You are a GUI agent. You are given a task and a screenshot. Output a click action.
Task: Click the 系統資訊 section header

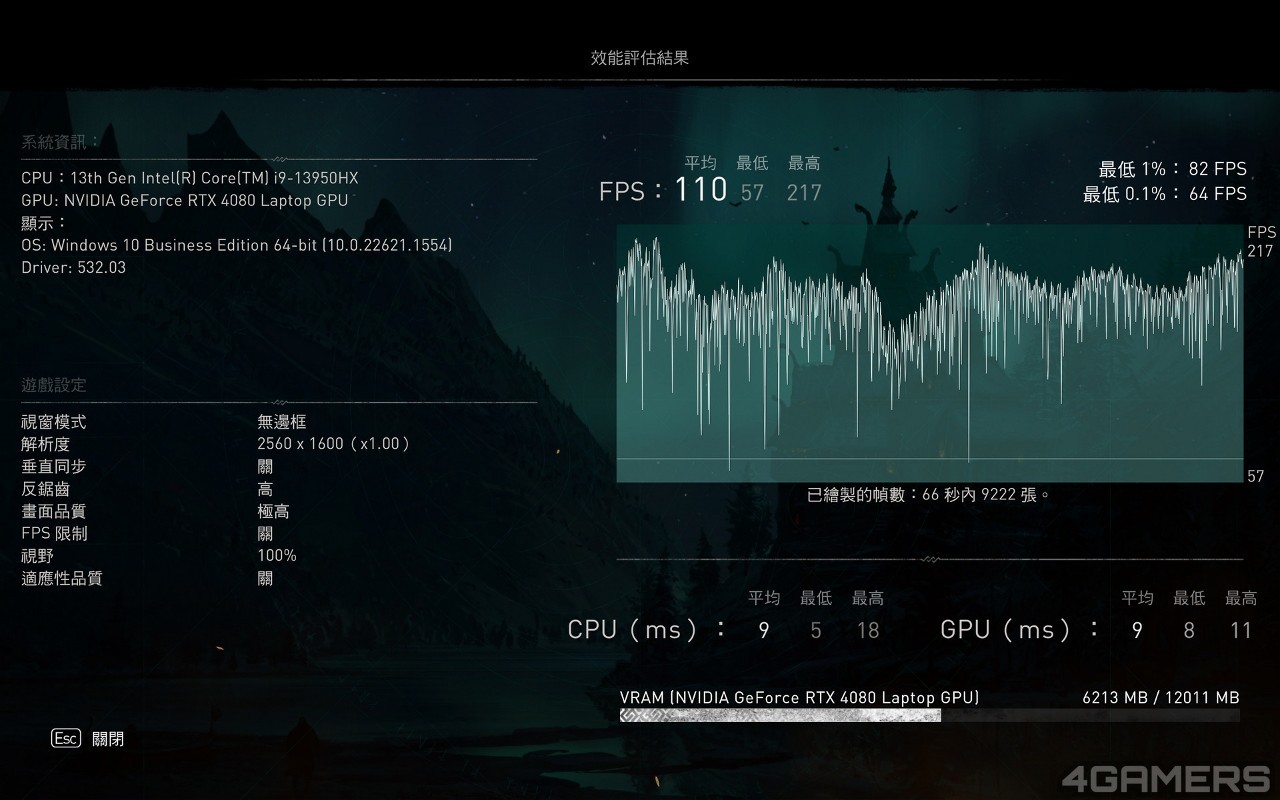(61, 142)
